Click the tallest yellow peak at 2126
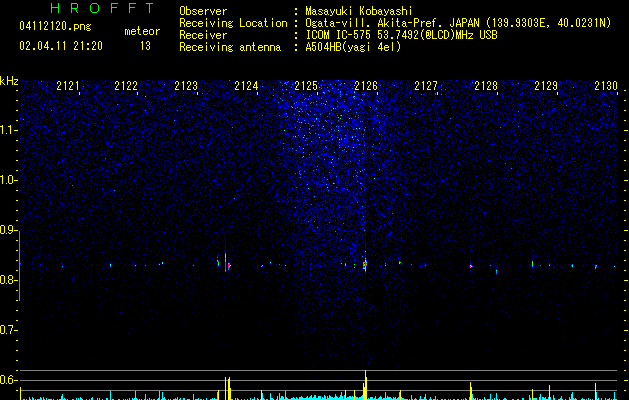 365,385
